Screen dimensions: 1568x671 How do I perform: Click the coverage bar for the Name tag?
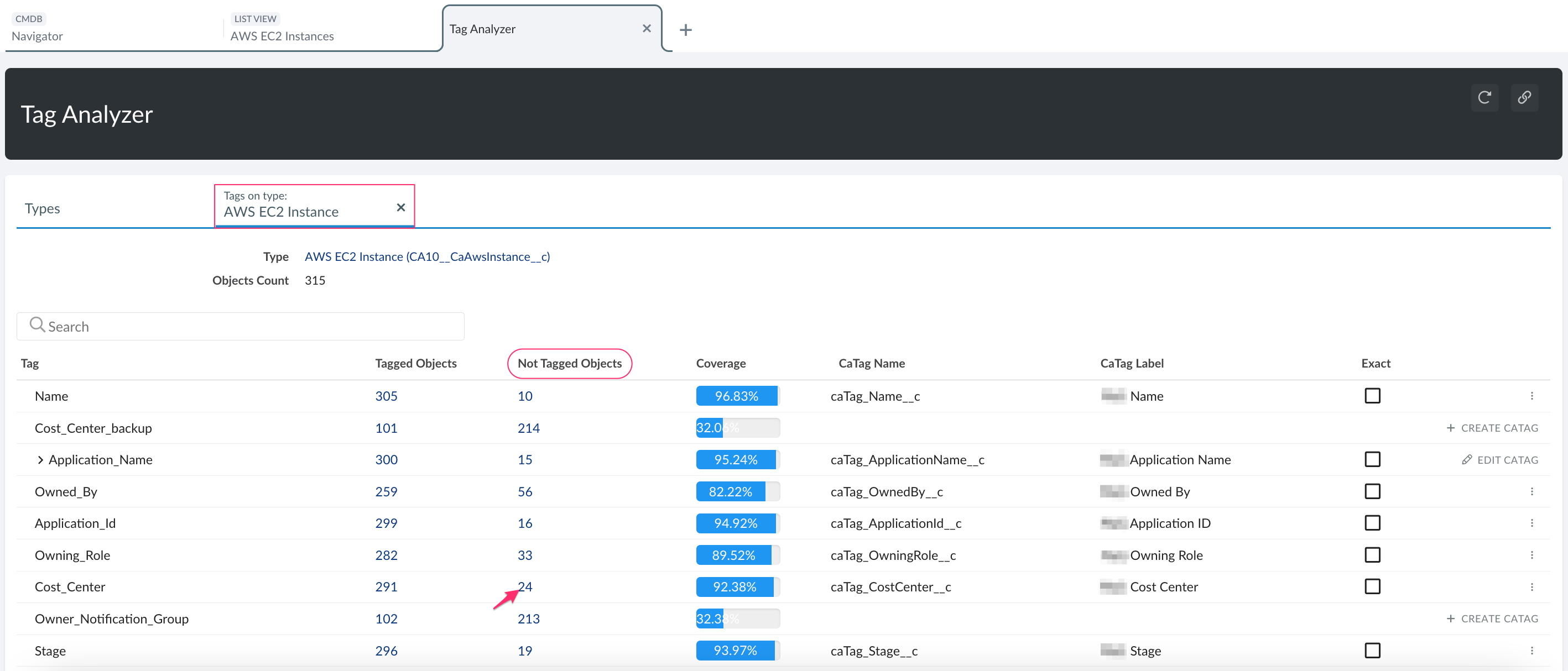click(737, 395)
